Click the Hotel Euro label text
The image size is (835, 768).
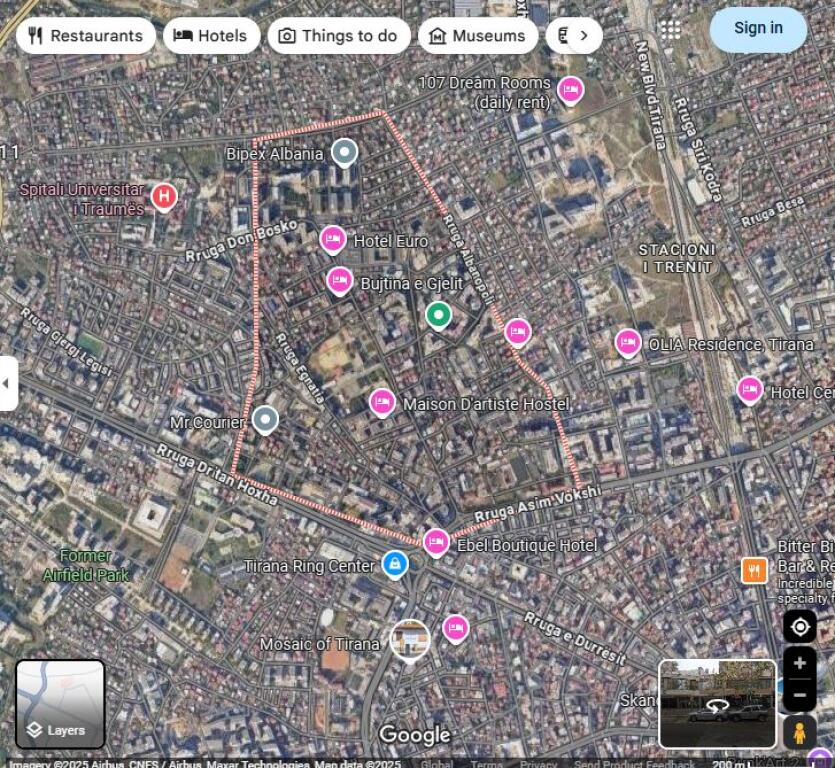click(391, 241)
